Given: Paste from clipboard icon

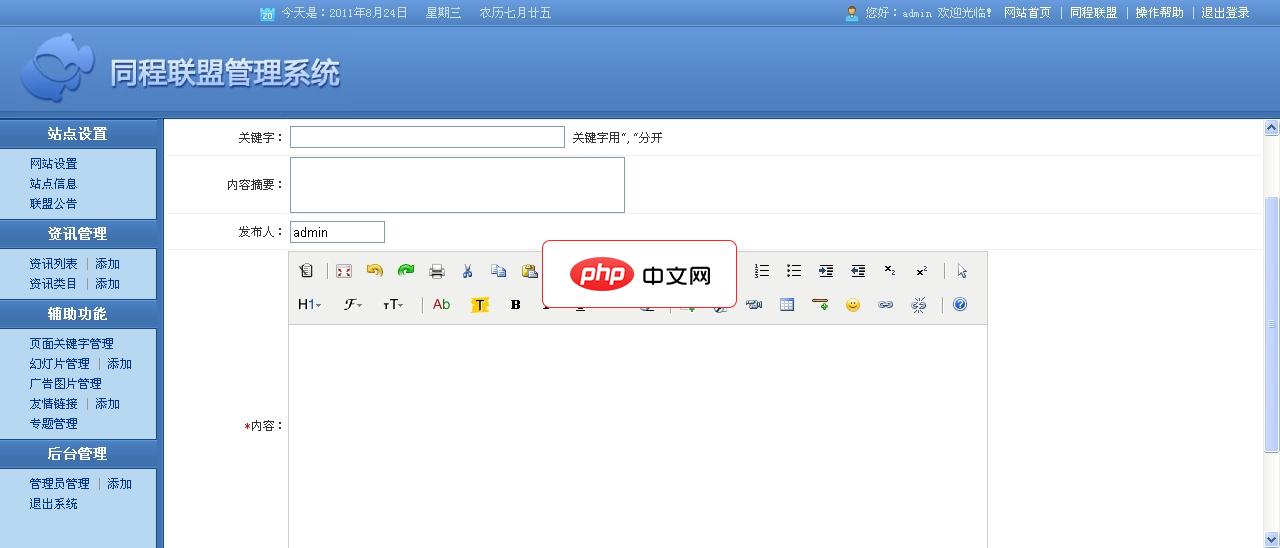Looking at the screenshot, I should (x=529, y=271).
